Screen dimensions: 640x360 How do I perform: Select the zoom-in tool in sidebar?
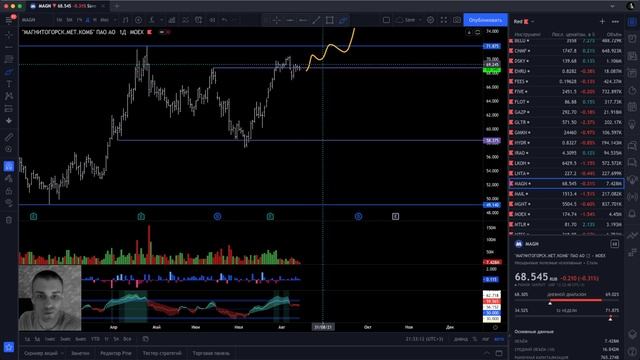click(9, 149)
